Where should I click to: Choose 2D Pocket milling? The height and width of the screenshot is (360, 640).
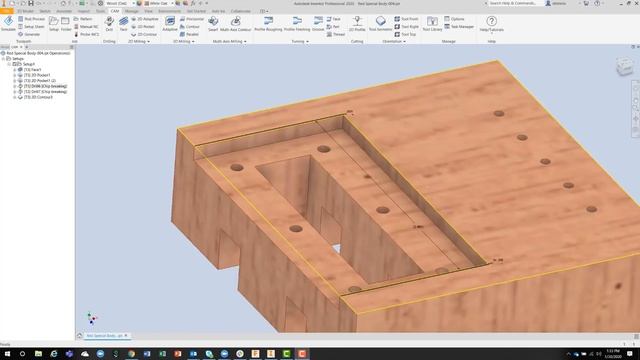tap(143, 27)
